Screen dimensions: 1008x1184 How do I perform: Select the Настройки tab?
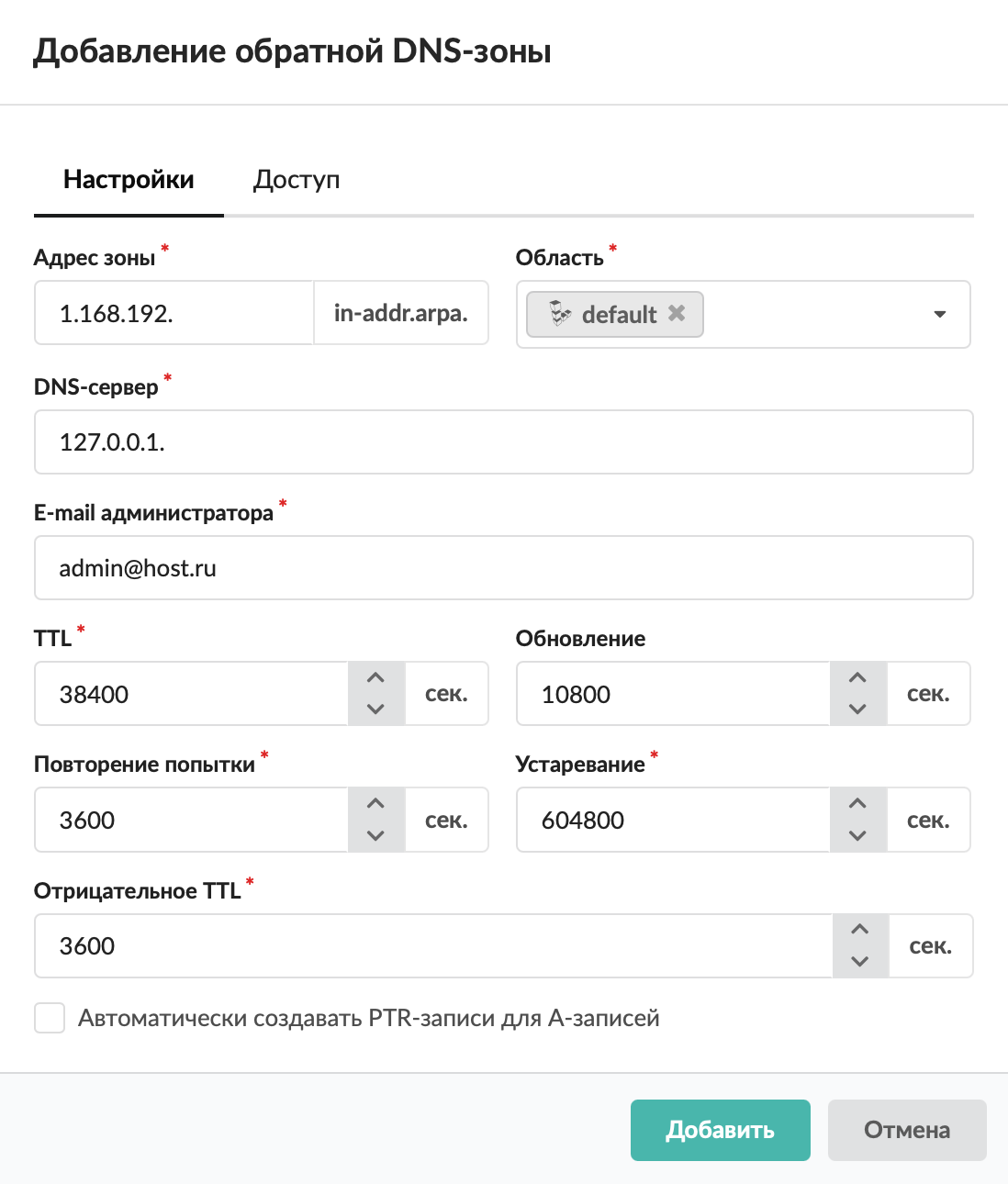click(129, 179)
